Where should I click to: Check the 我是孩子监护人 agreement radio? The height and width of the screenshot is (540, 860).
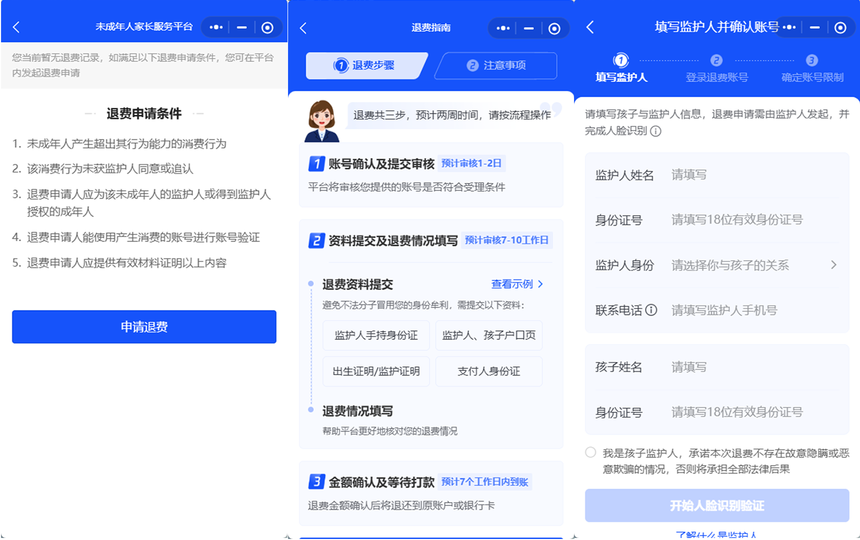(x=591, y=452)
